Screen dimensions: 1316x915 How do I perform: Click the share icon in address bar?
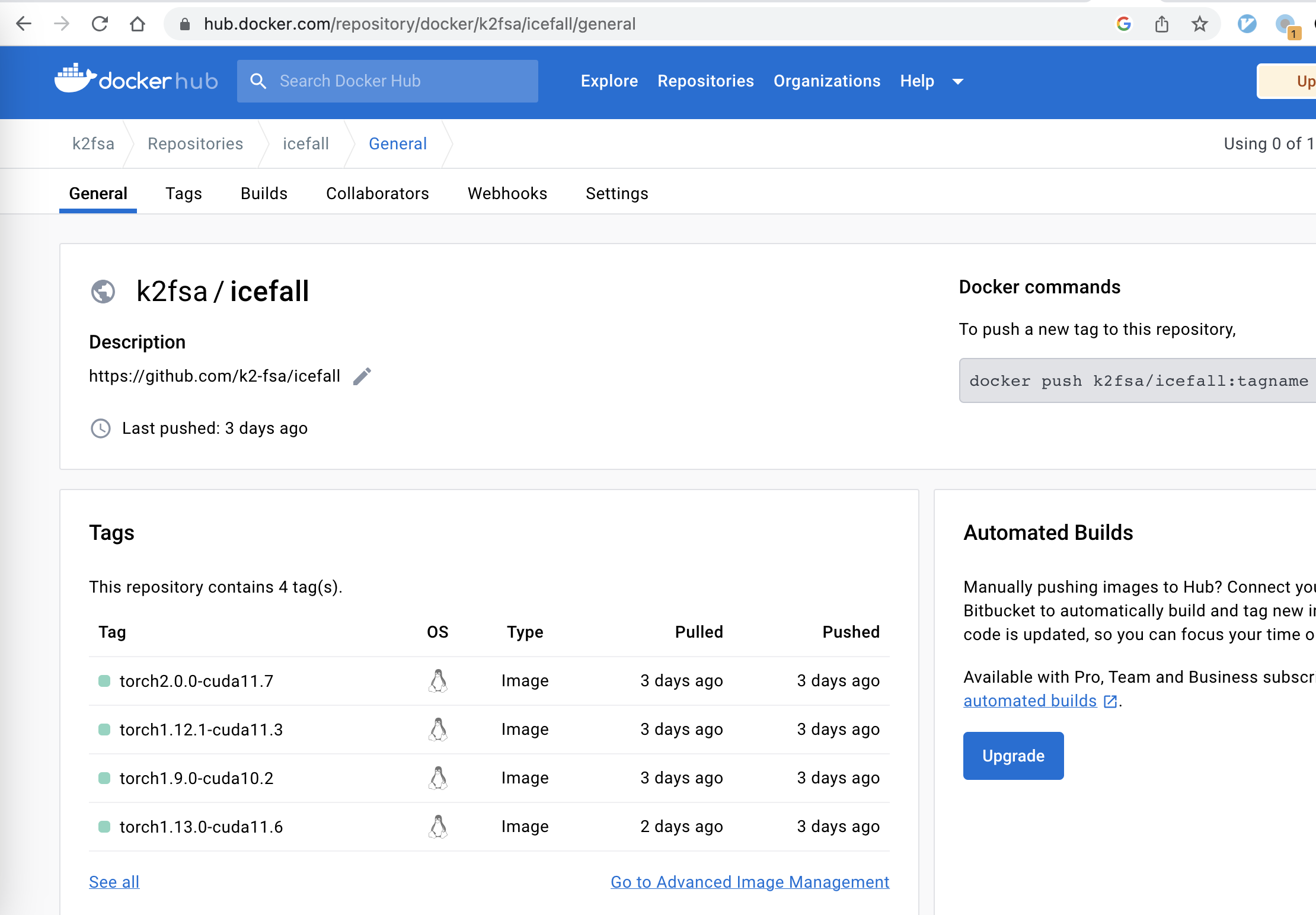1161,24
